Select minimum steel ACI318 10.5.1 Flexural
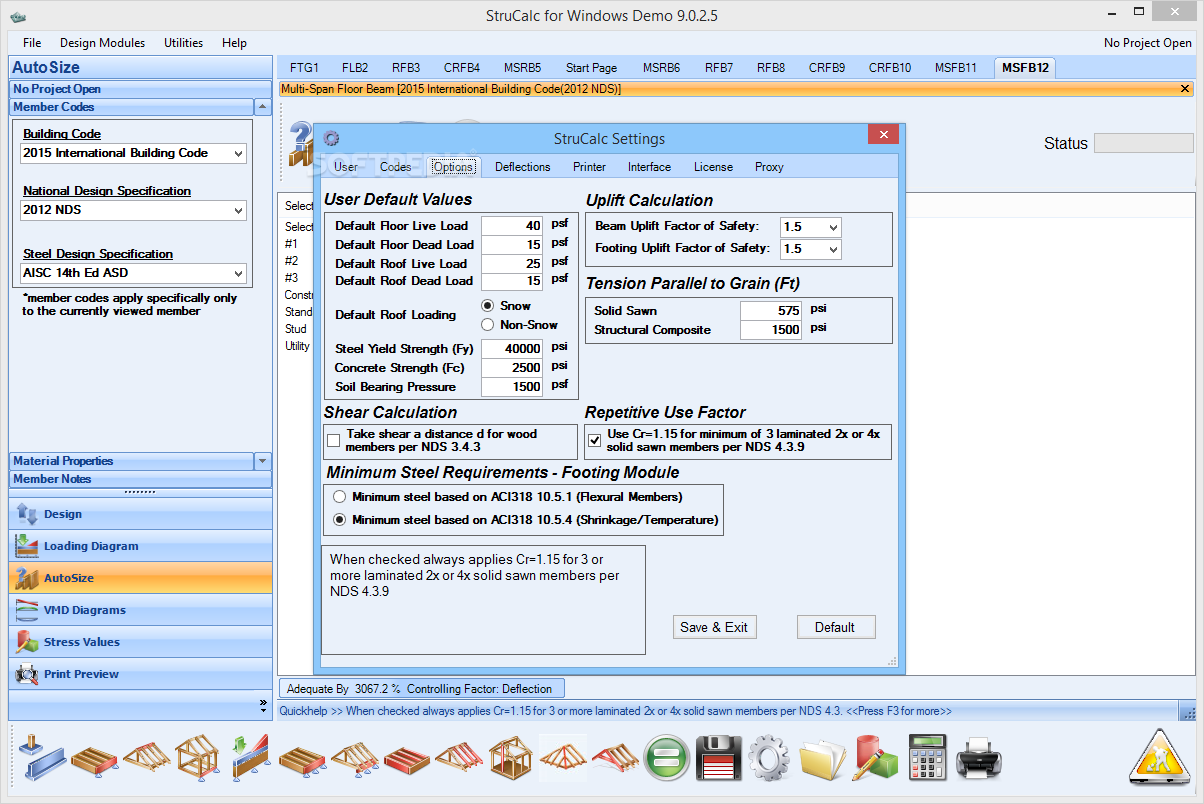Screen dimensions: 1204x804 [x=340, y=496]
